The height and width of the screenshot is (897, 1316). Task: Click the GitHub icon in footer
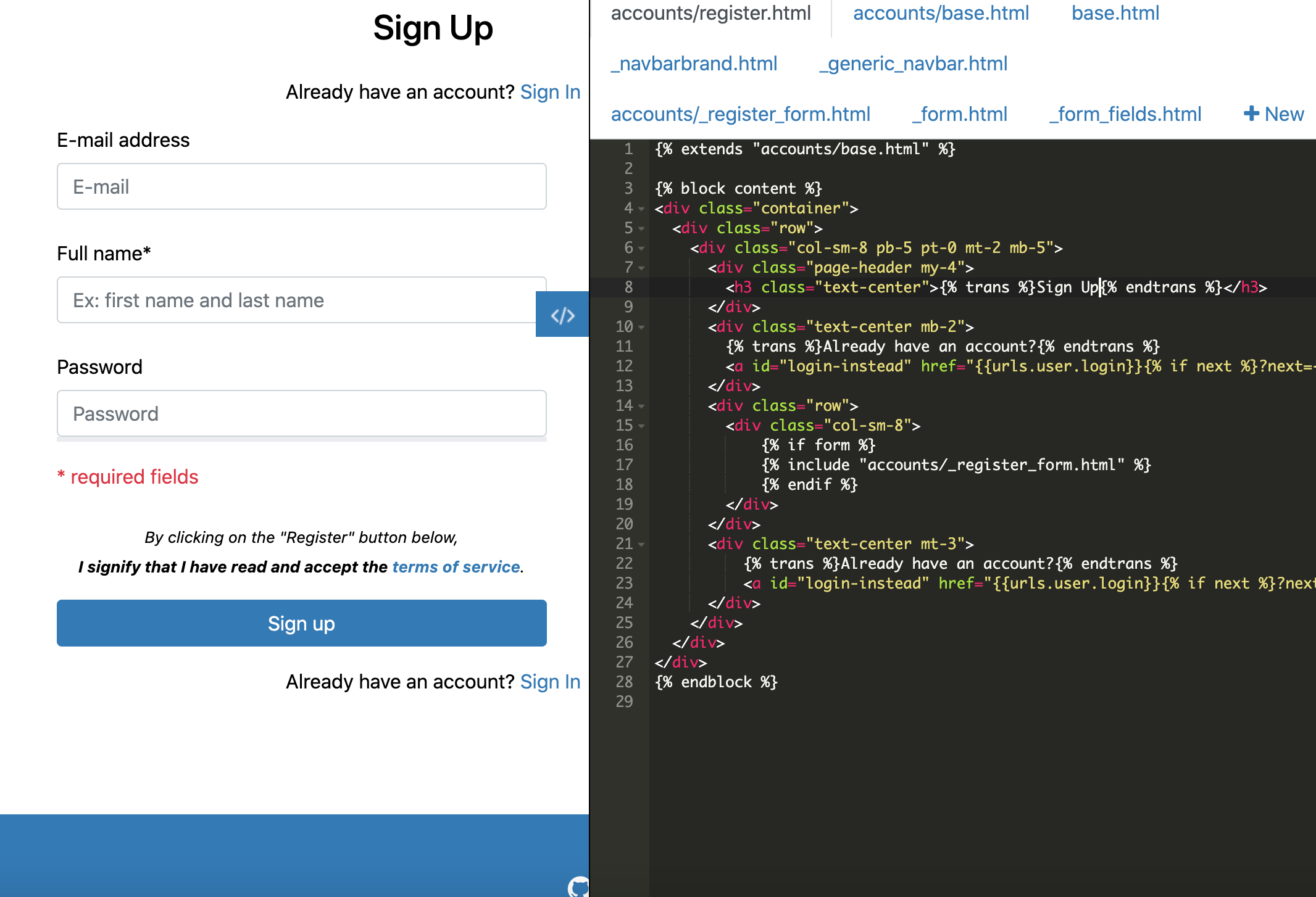pyautogui.click(x=579, y=887)
